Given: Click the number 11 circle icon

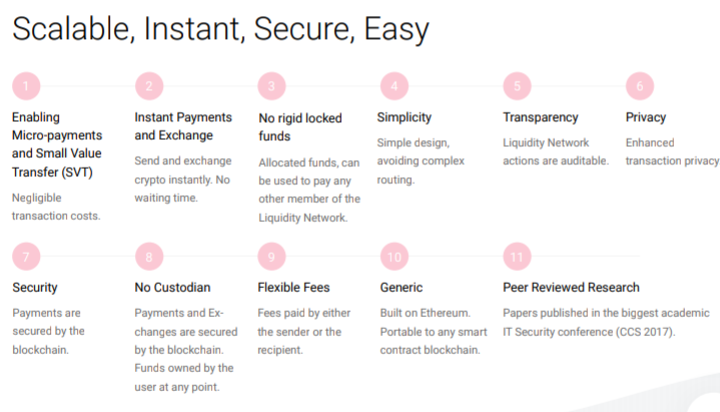Looking at the screenshot, I should tap(517, 257).
